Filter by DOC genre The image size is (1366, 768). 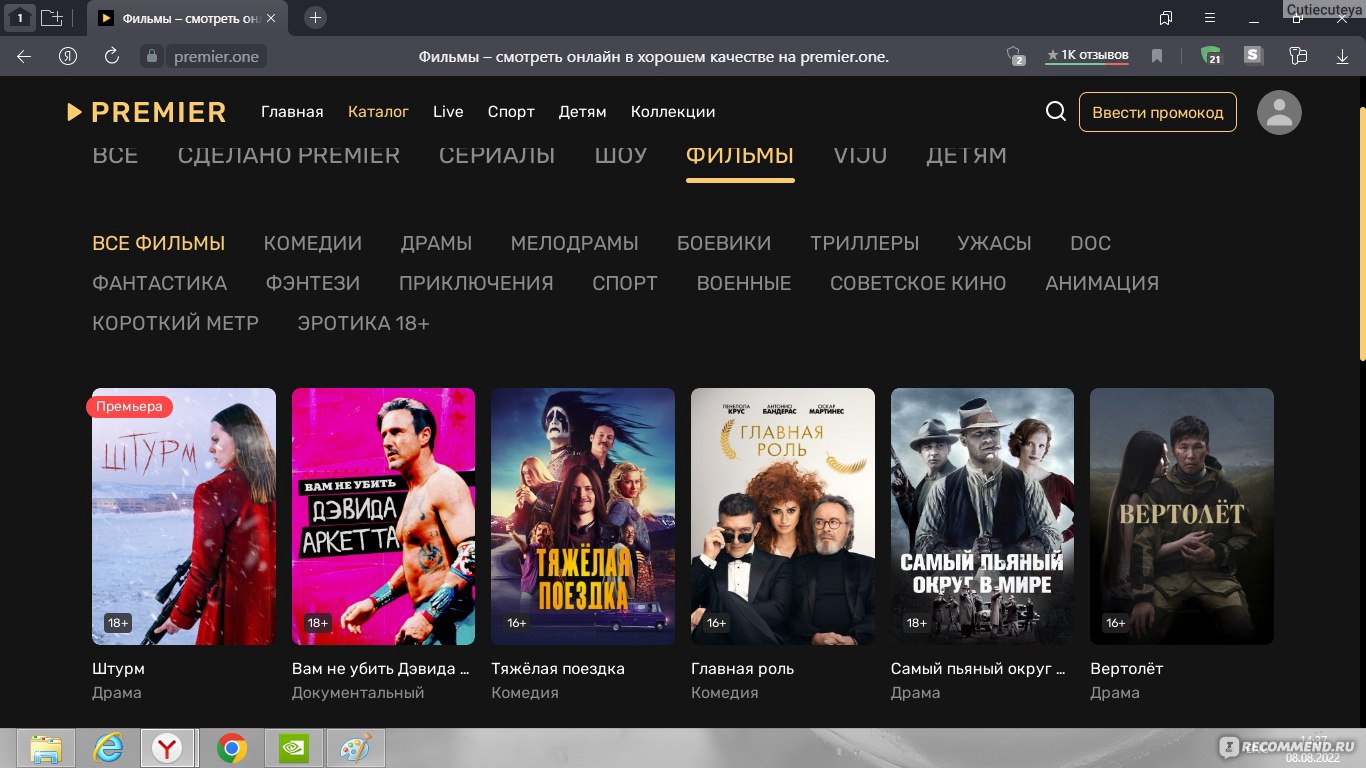(1090, 243)
